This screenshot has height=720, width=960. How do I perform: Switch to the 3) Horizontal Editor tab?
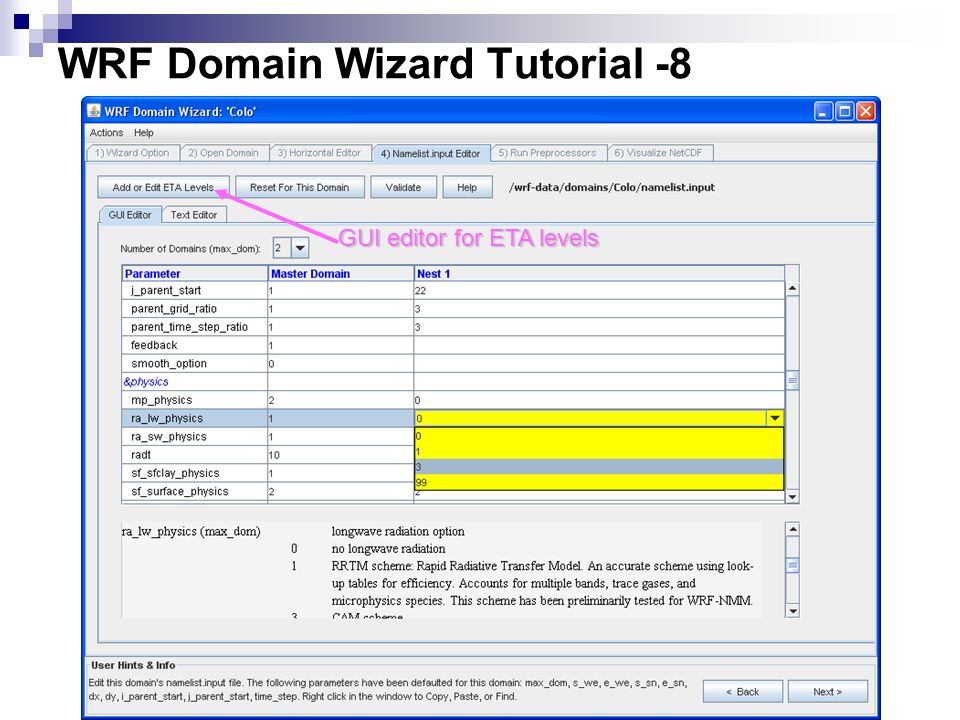point(319,153)
